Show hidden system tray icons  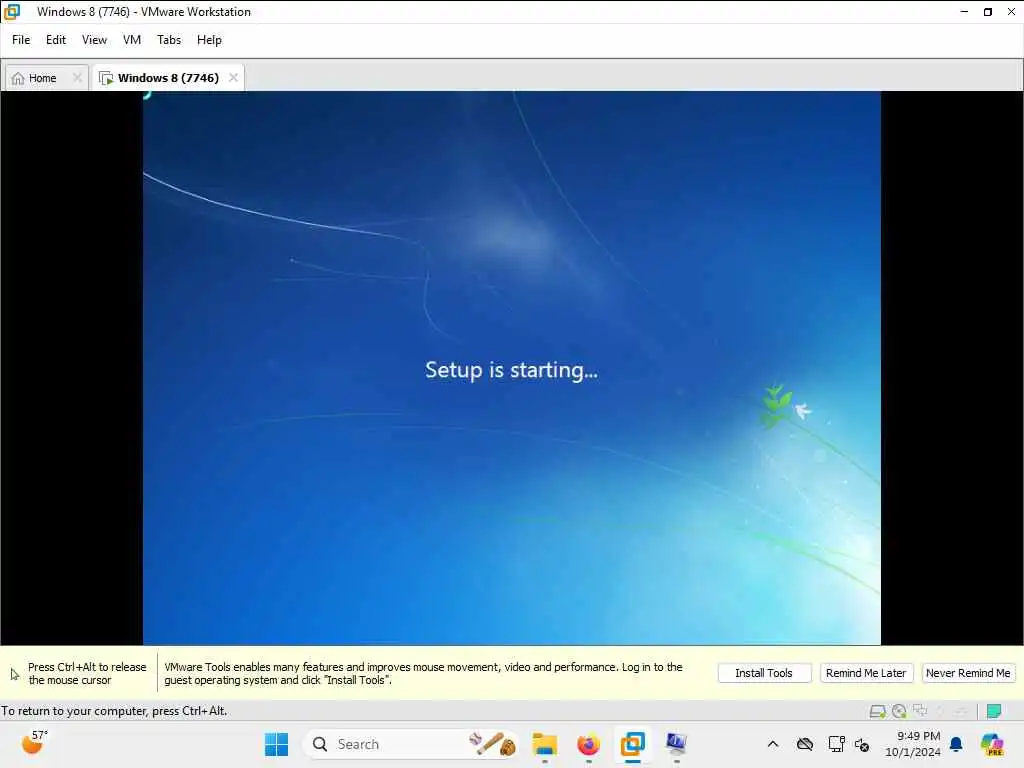point(773,744)
